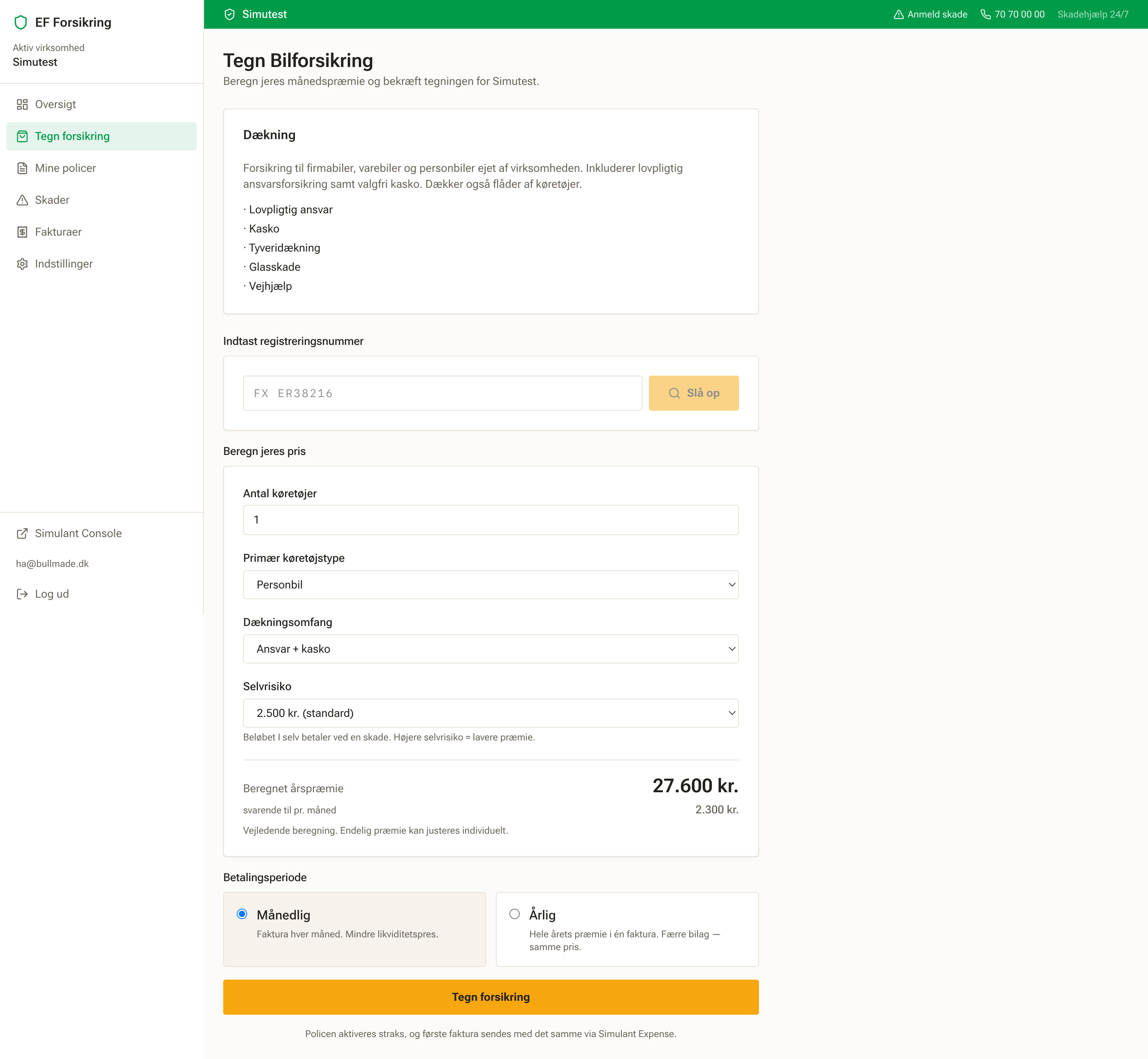This screenshot has width=1148, height=1059.
Task: Click Simutest under Aktiv virksomhed
Action: tap(35, 62)
